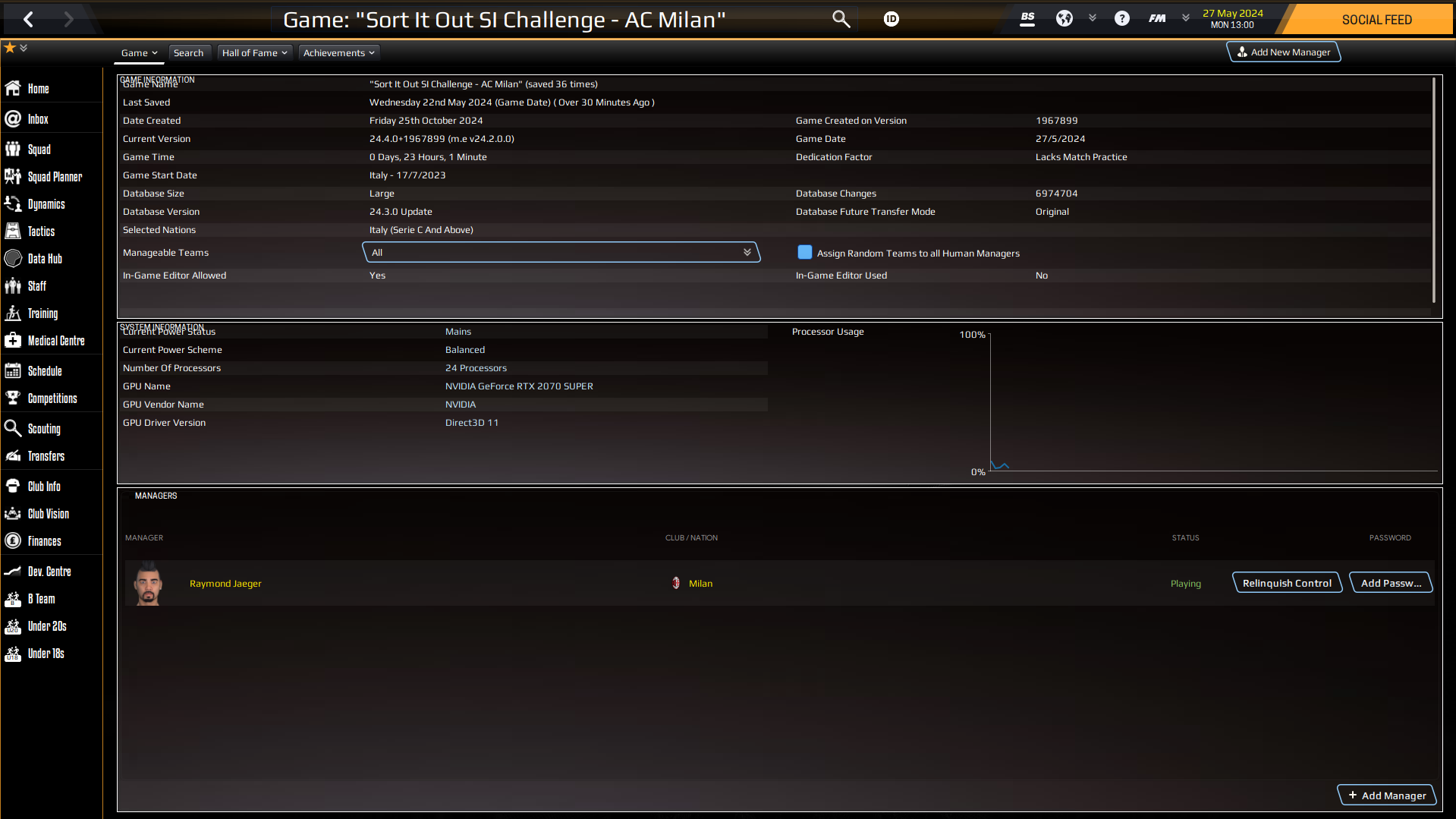
Task: Expand chevron next to the FM logo
Action: click(1186, 18)
